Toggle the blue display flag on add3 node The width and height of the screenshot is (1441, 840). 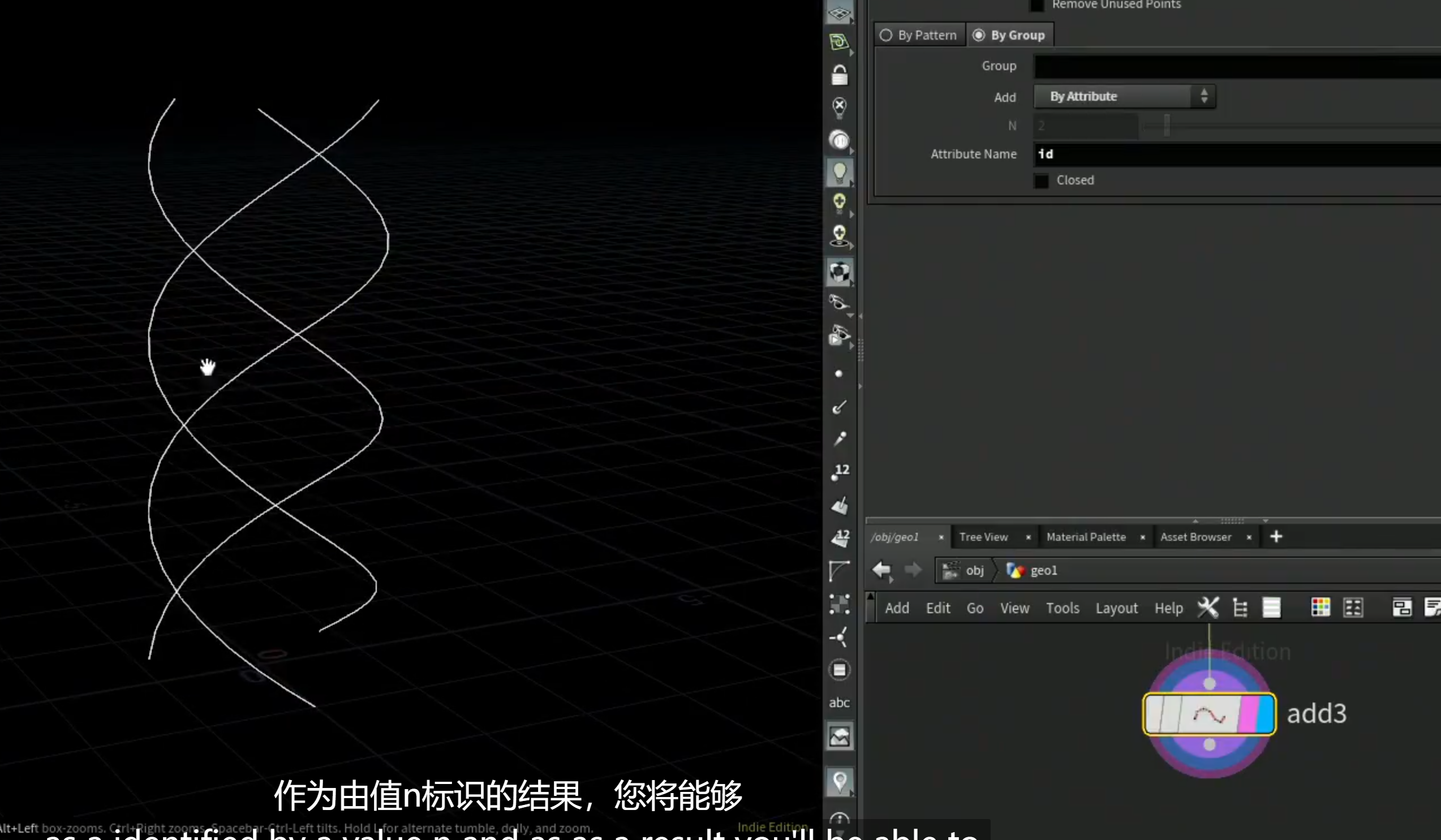(1265, 714)
